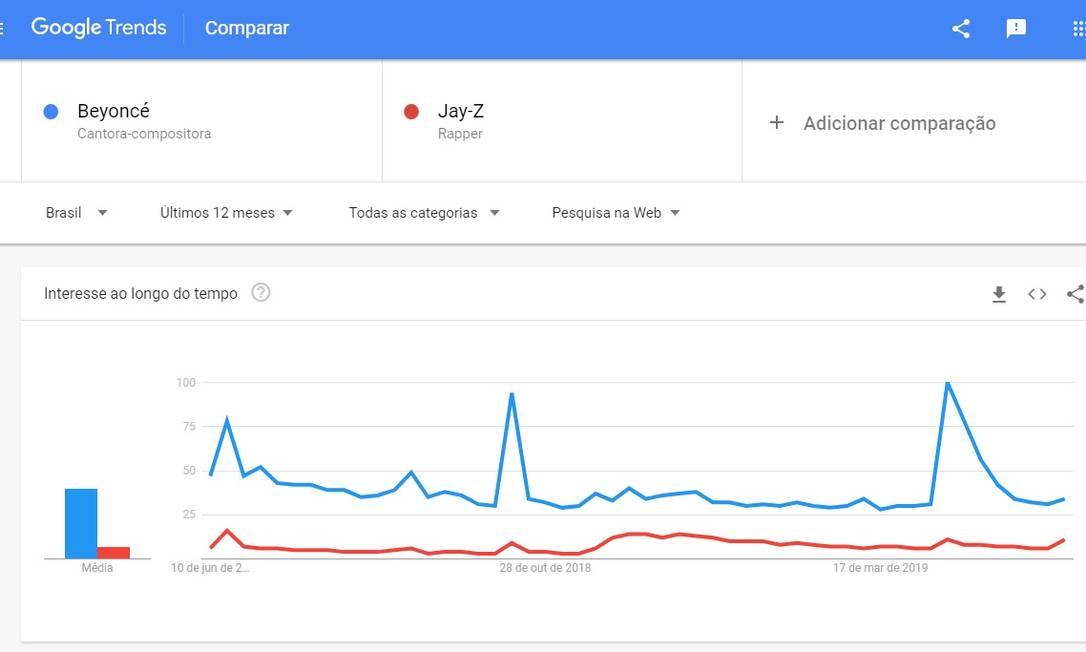The image size is (1086, 652).
Task: Click the embed code icon
Action: (1037, 294)
